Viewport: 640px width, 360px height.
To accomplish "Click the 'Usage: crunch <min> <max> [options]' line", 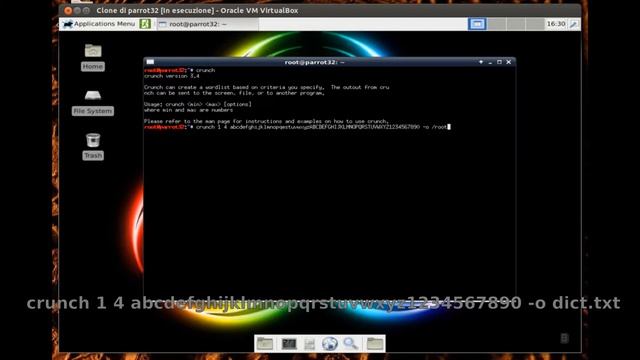I will 198,104.
